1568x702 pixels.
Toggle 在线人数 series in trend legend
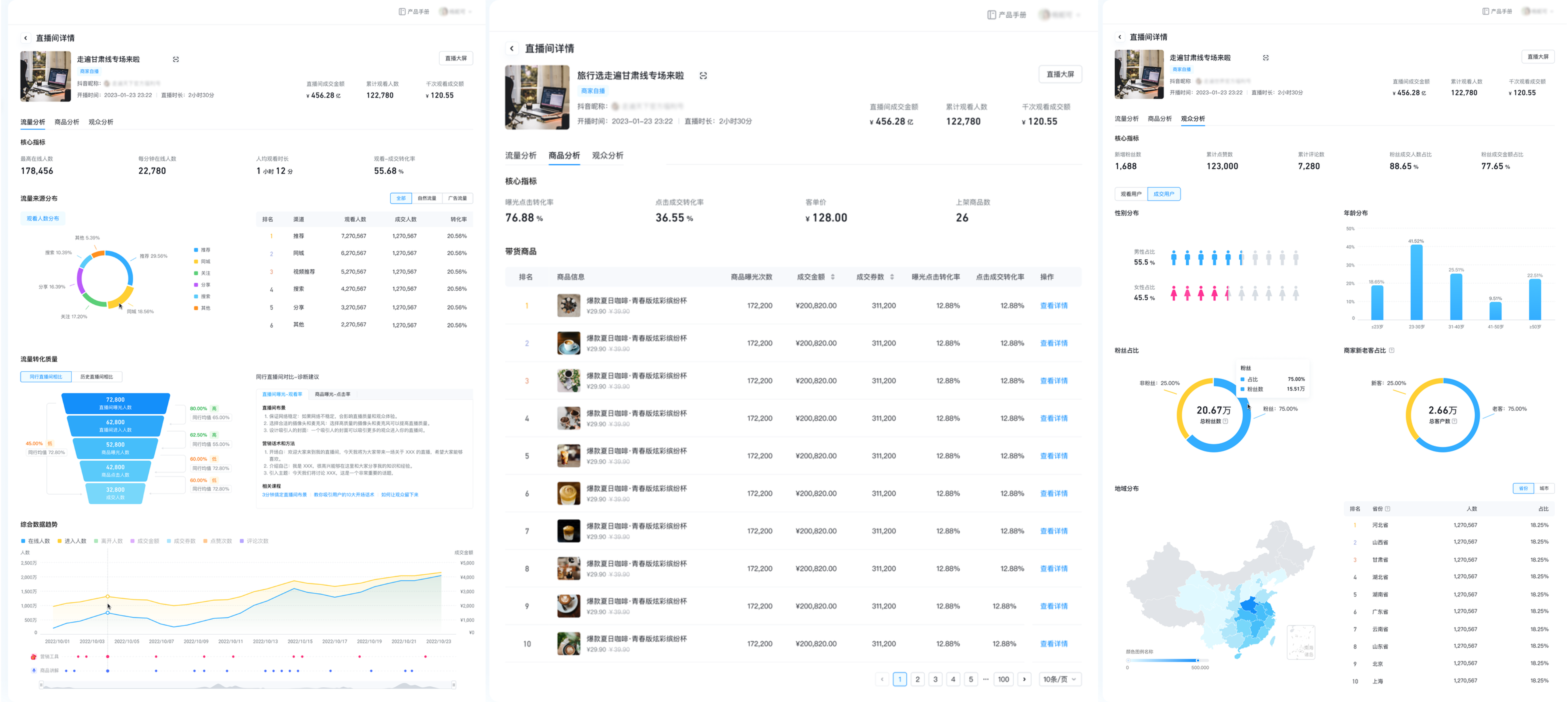tap(35, 541)
